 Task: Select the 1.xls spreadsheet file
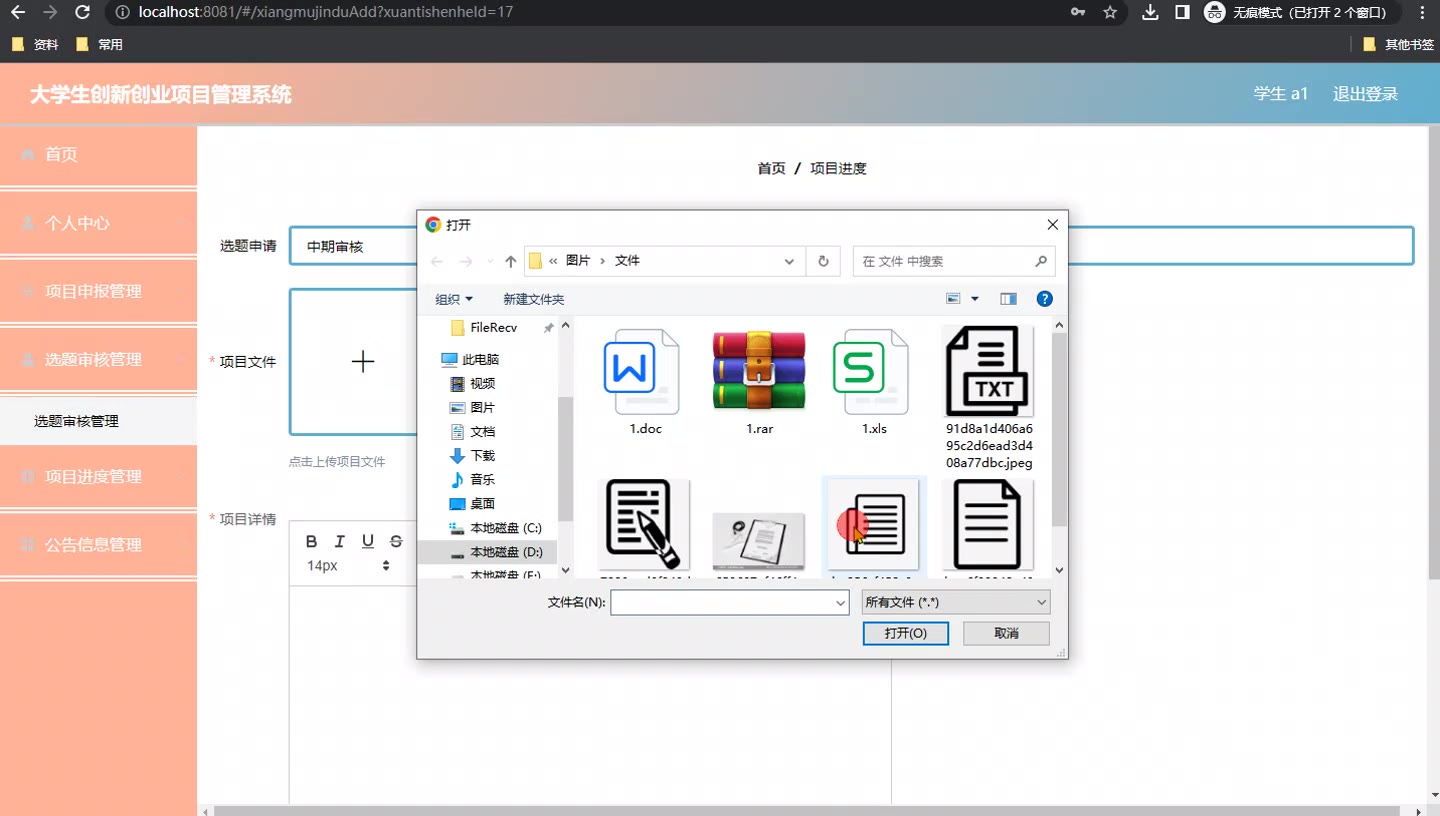[x=874, y=383]
